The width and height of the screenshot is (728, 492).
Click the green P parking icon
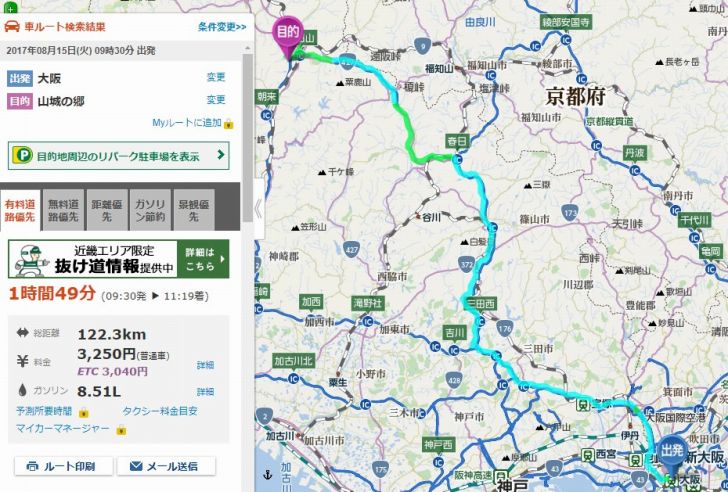[x=23, y=155]
